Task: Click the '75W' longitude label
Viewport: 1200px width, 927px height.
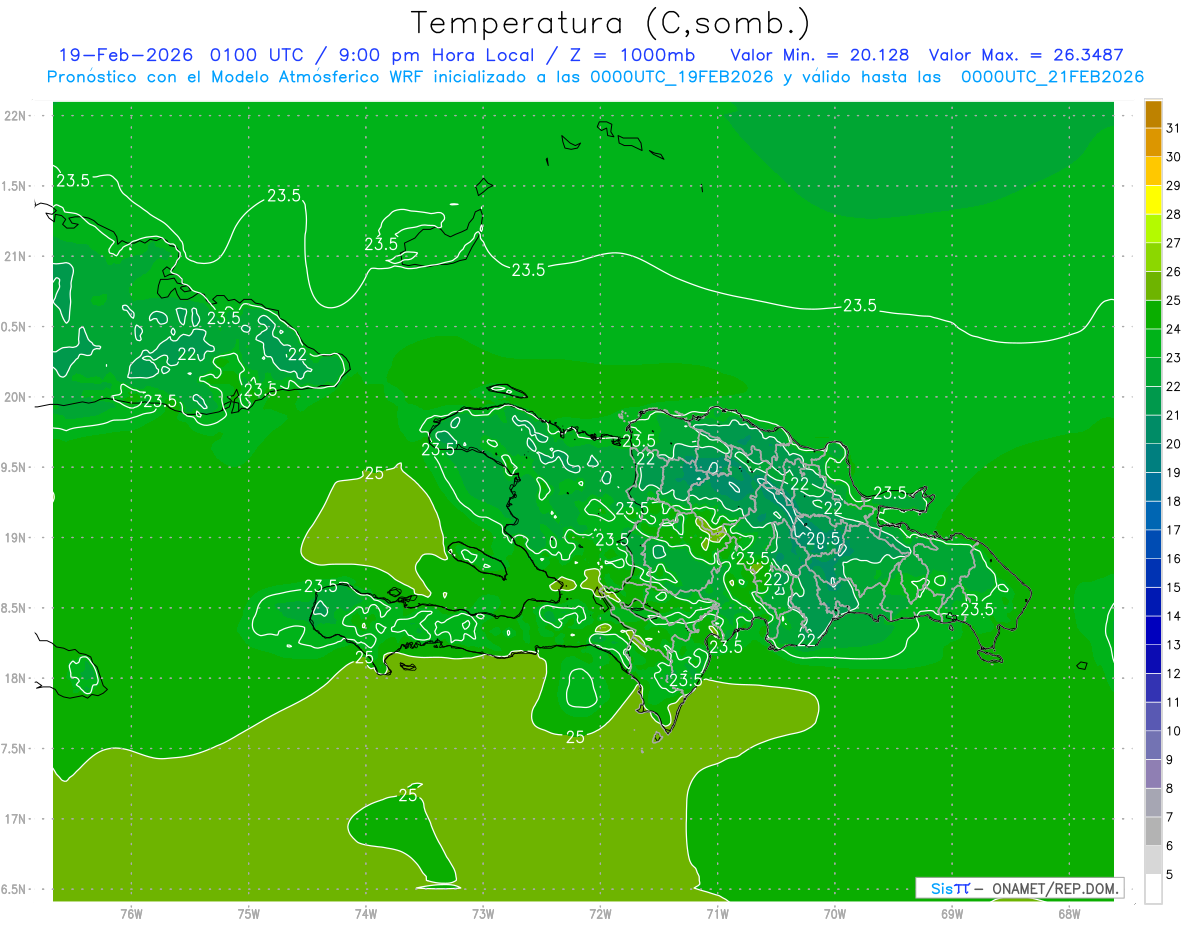Action: 248,913
